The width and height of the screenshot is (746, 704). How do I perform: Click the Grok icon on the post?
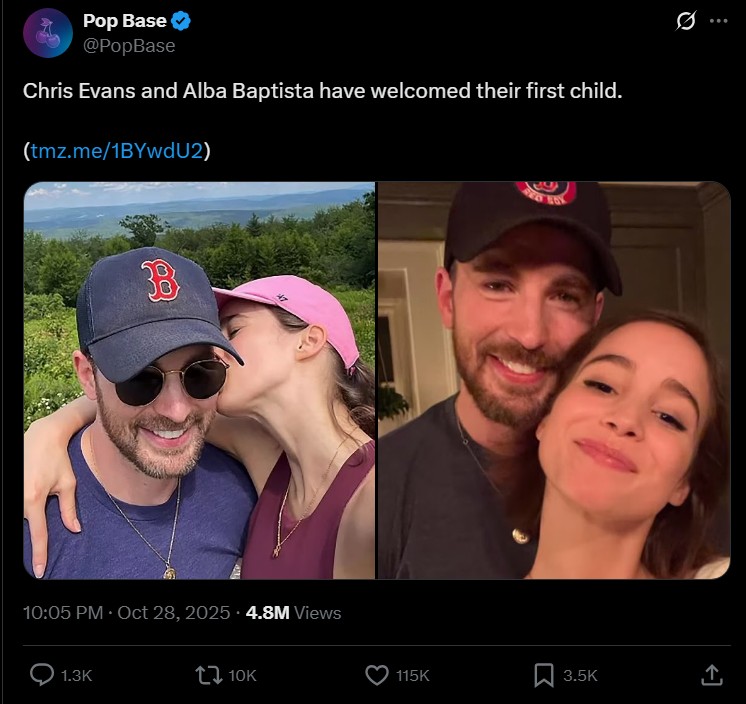coord(686,22)
